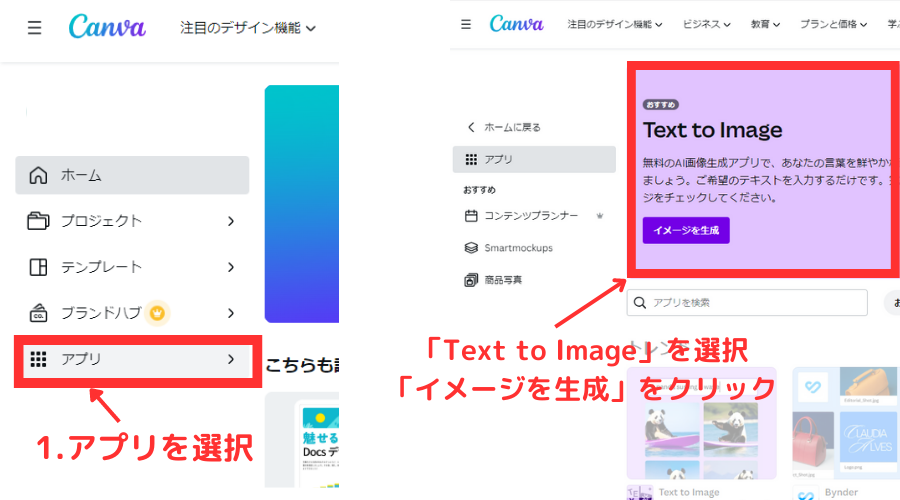Open the テンプレート sidebar item
This screenshot has height=500, width=900.
pos(132,267)
